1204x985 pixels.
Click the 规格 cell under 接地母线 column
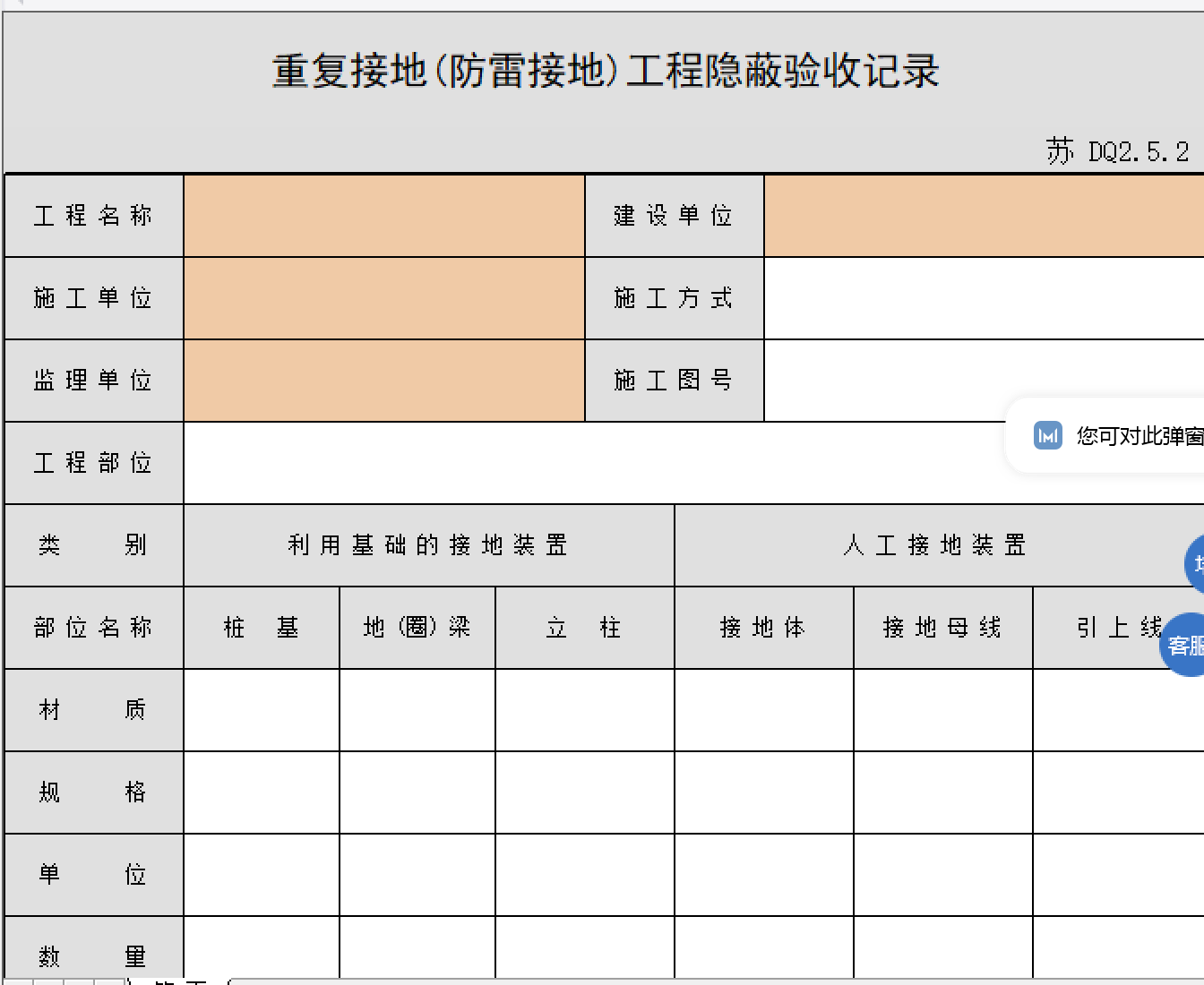point(942,792)
